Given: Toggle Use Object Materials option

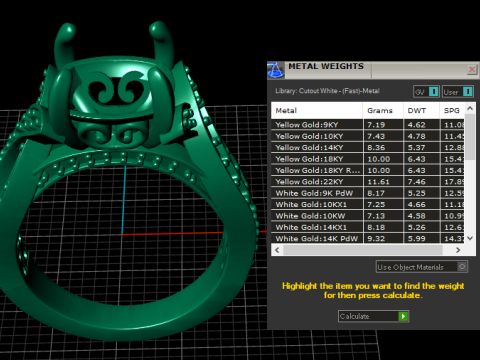Looking at the screenshot, I should (x=422, y=267).
